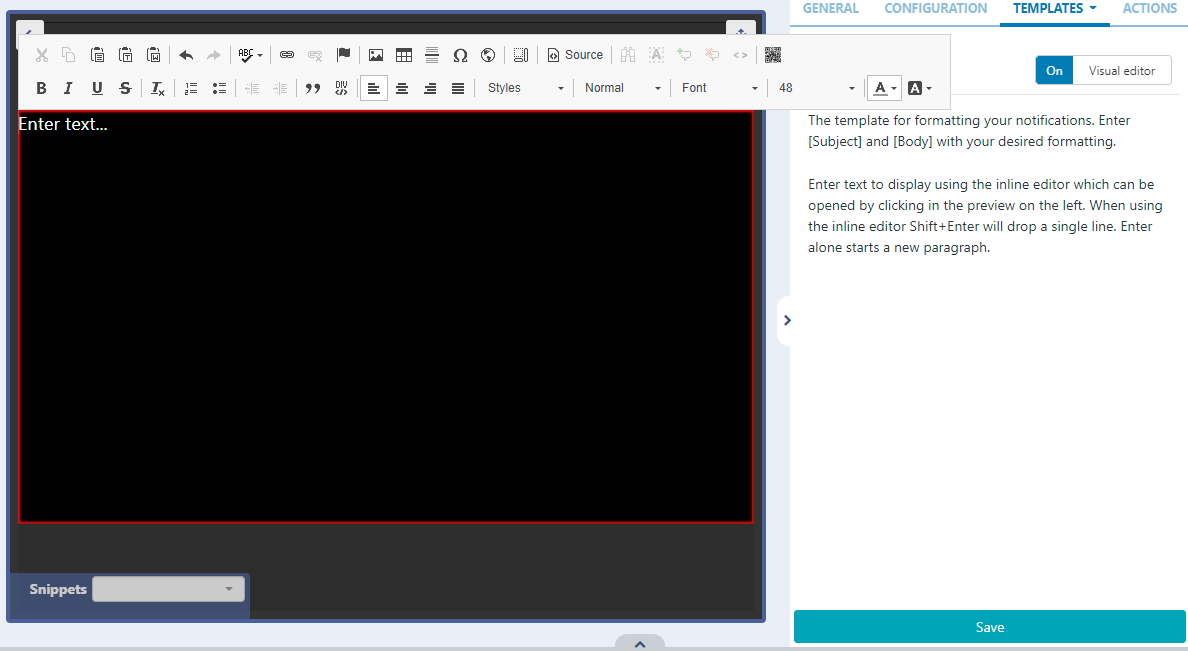The height and width of the screenshot is (651, 1188).
Task: Insert an image using the picture icon
Action: [376, 55]
